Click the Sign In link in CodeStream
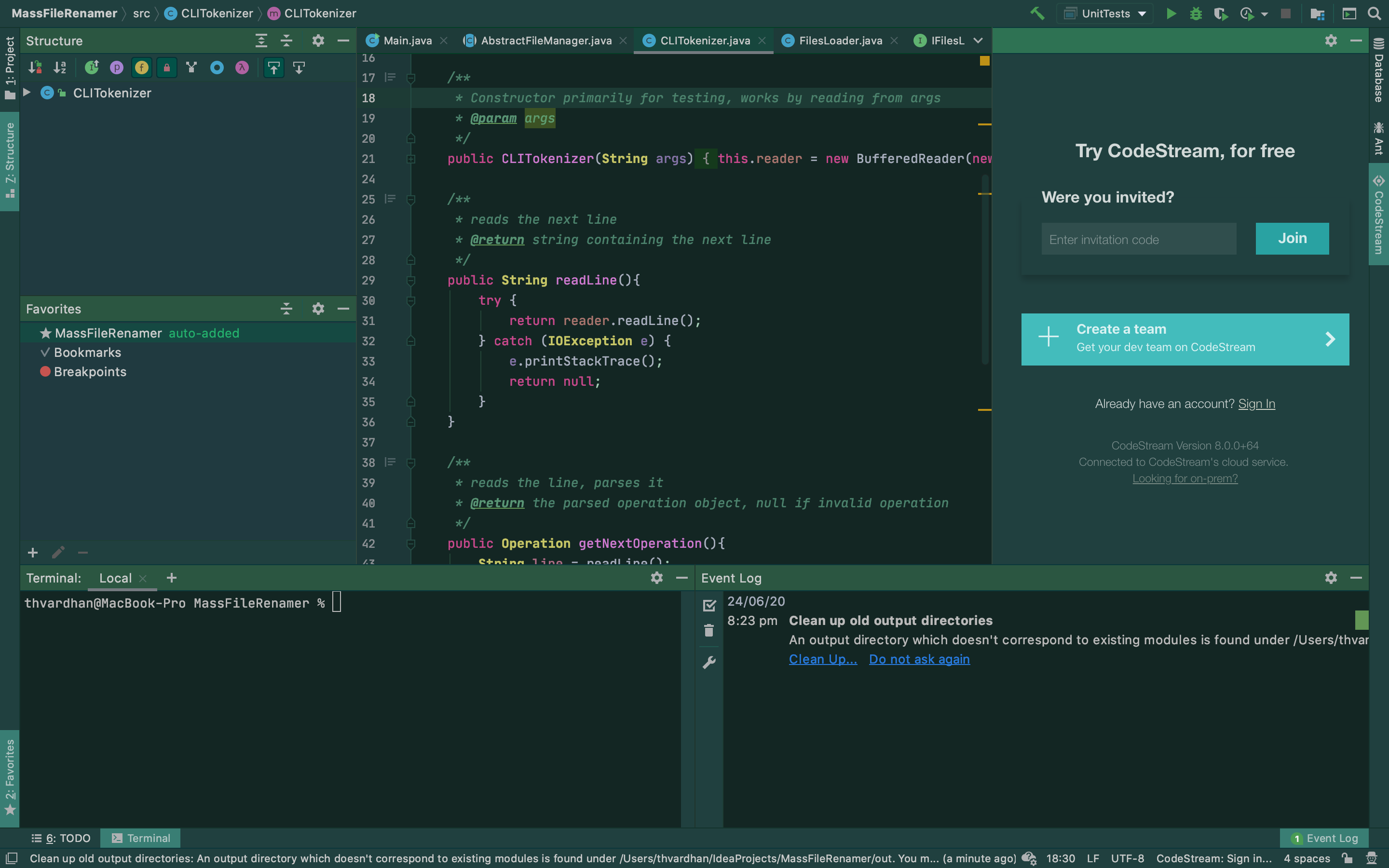 click(x=1256, y=403)
